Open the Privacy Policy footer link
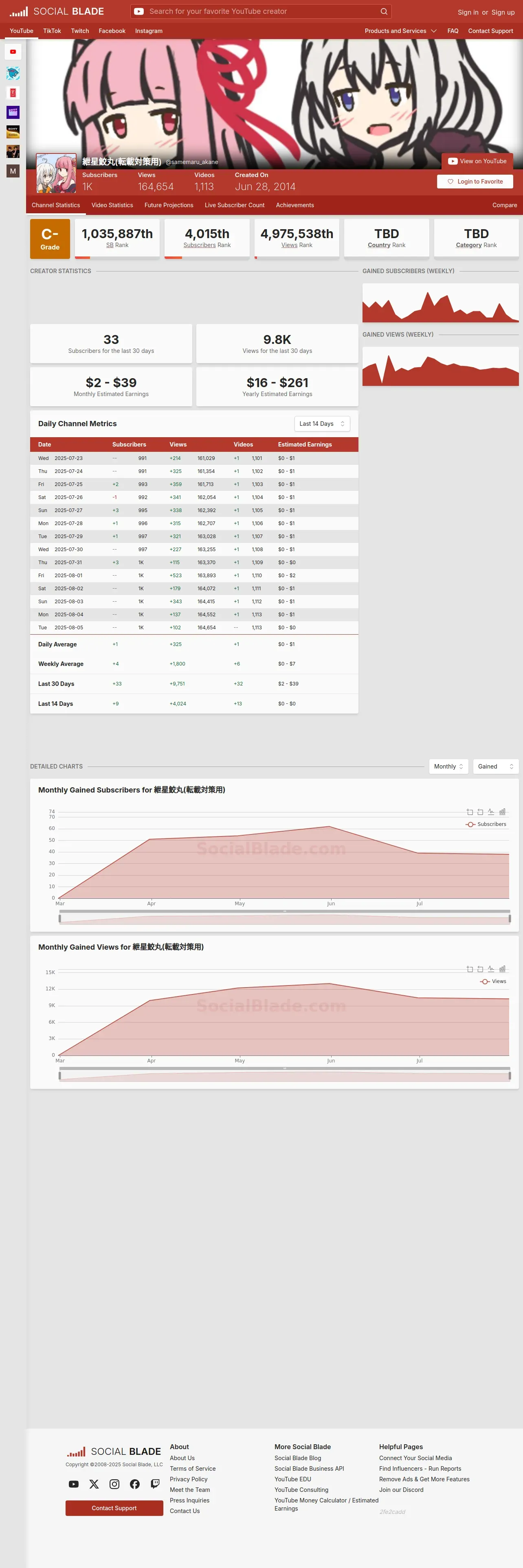This screenshot has width=523, height=1568. coord(189,1479)
